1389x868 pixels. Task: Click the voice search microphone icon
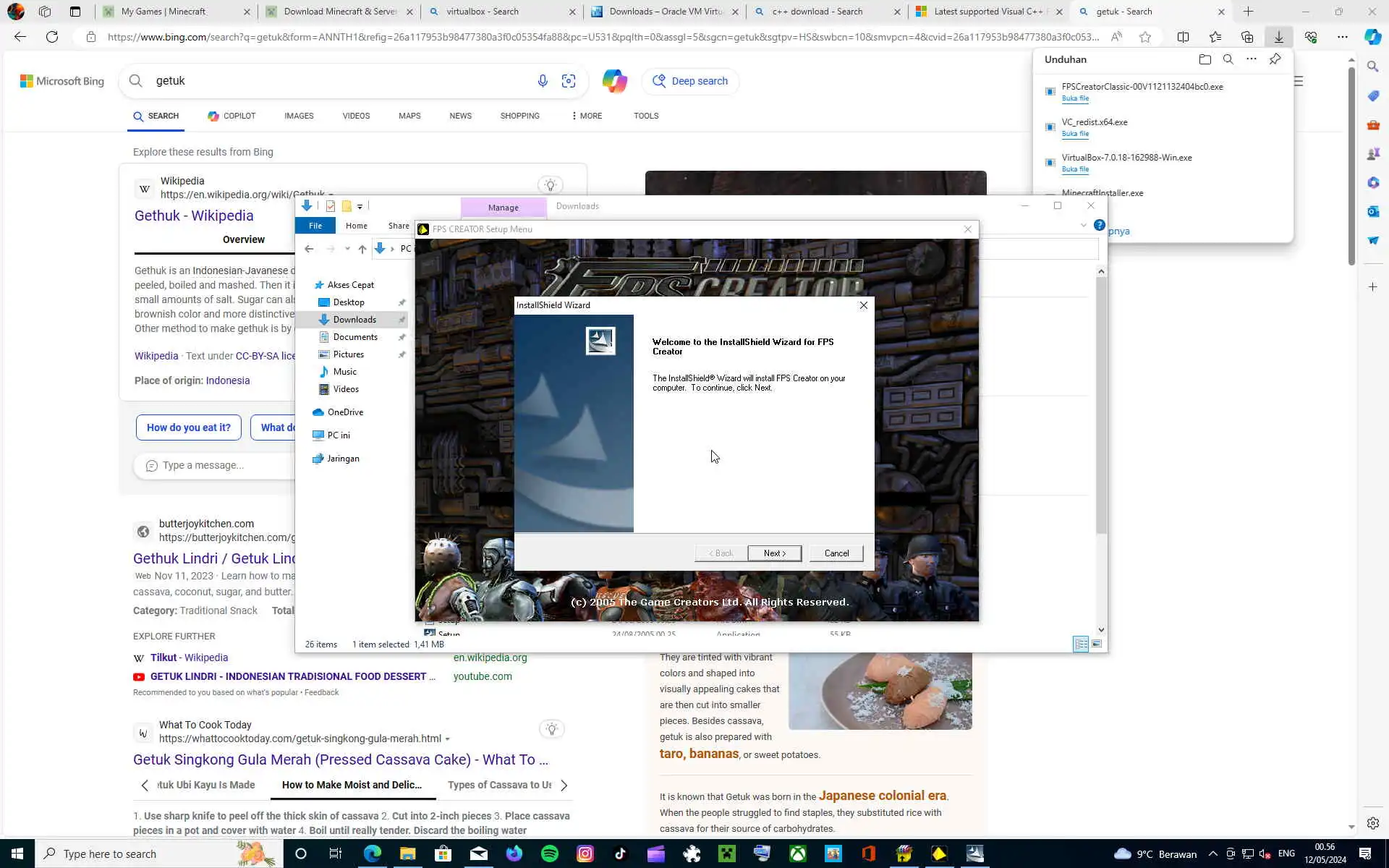(543, 81)
